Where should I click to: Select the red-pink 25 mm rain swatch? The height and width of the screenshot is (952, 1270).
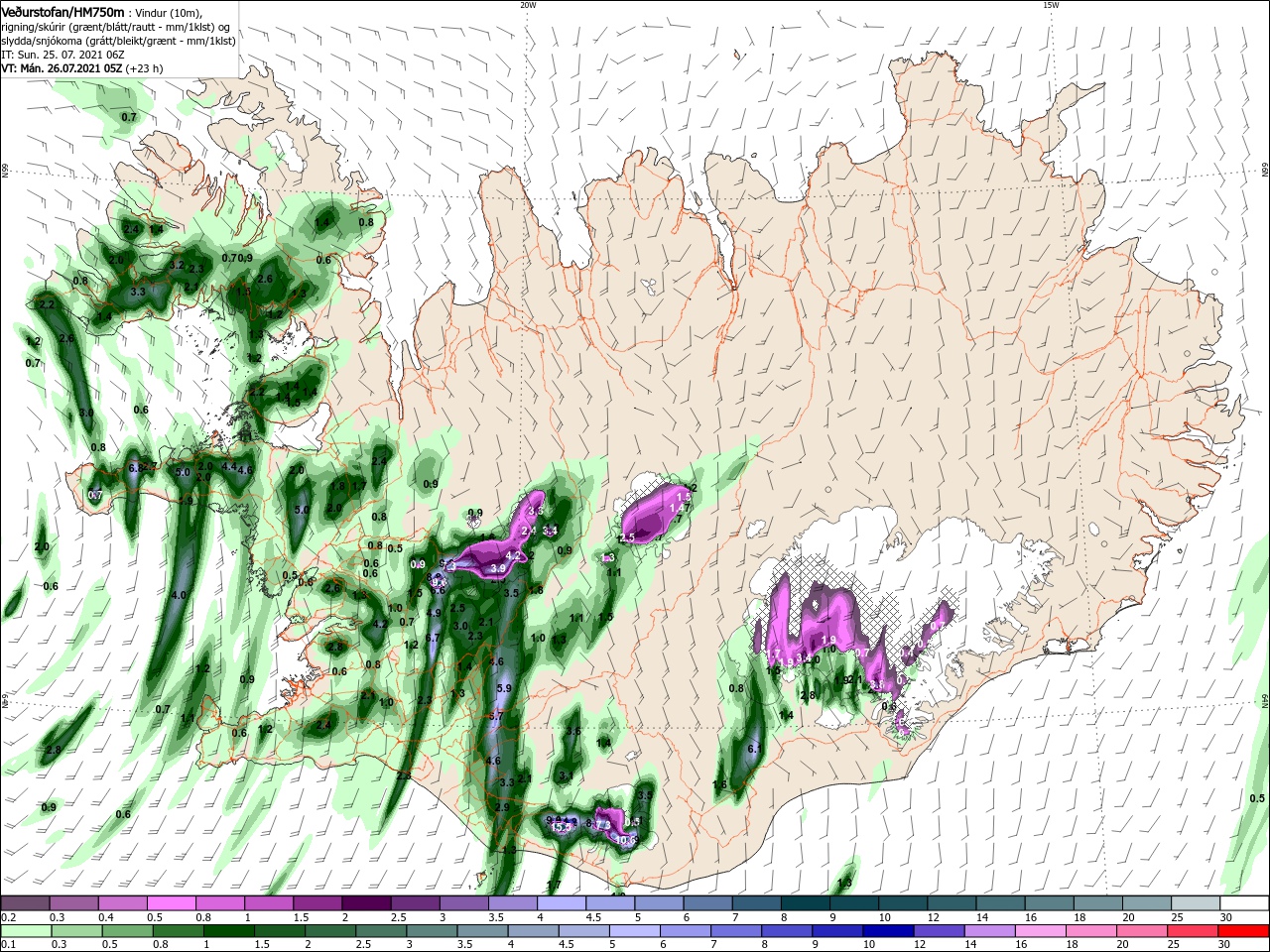pos(1195,931)
